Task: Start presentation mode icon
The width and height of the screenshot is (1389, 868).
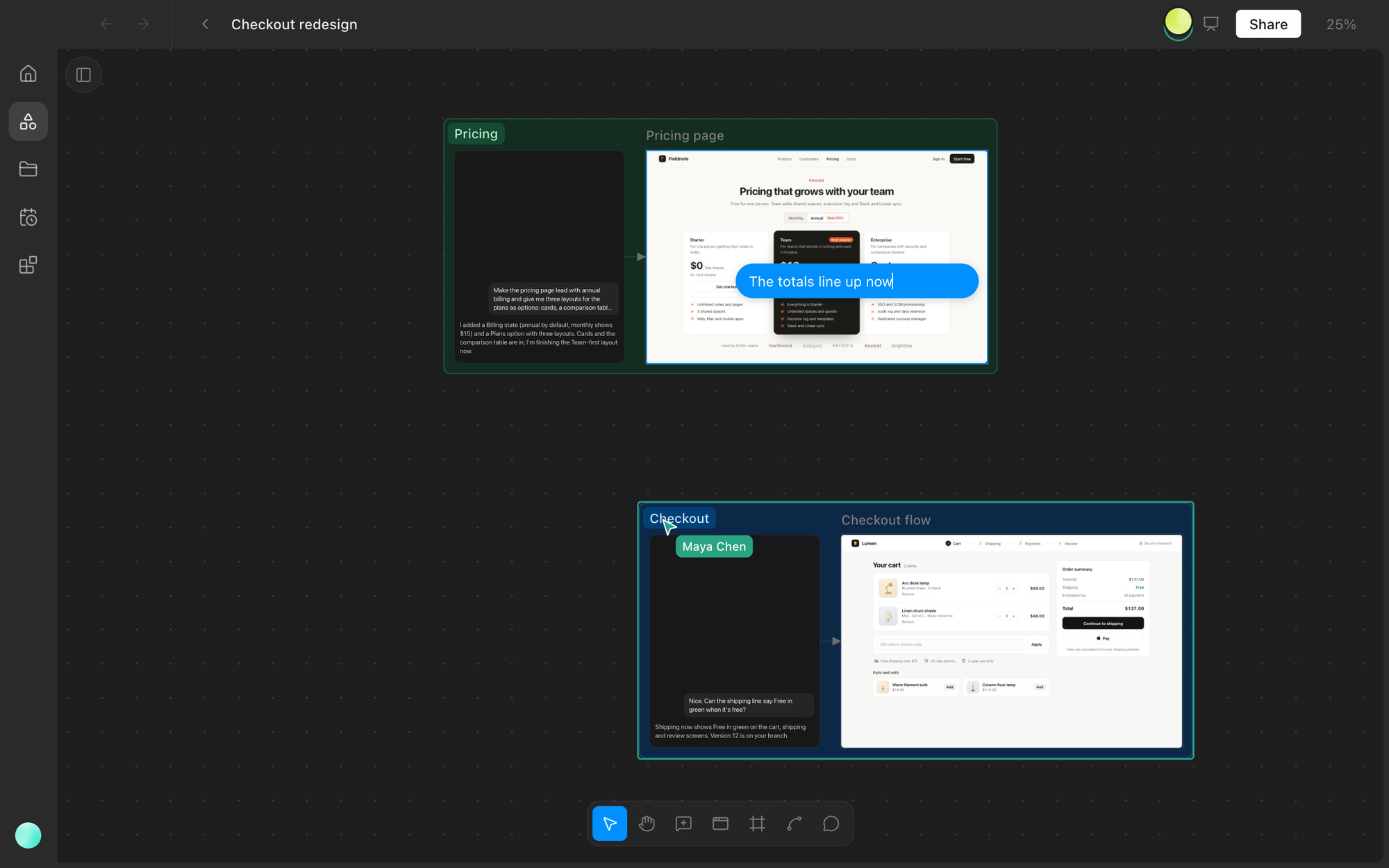Action: pos(1211,24)
